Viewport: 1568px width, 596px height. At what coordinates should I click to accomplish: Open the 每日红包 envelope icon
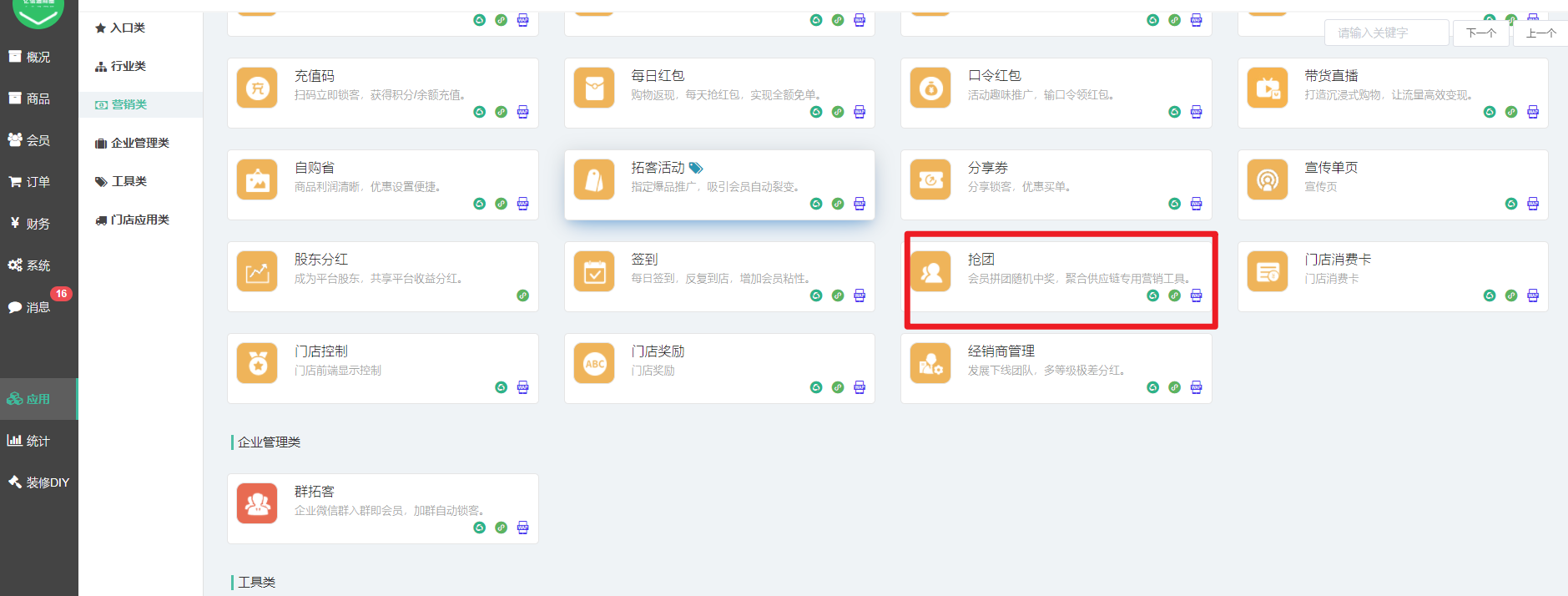pos(594,88)
